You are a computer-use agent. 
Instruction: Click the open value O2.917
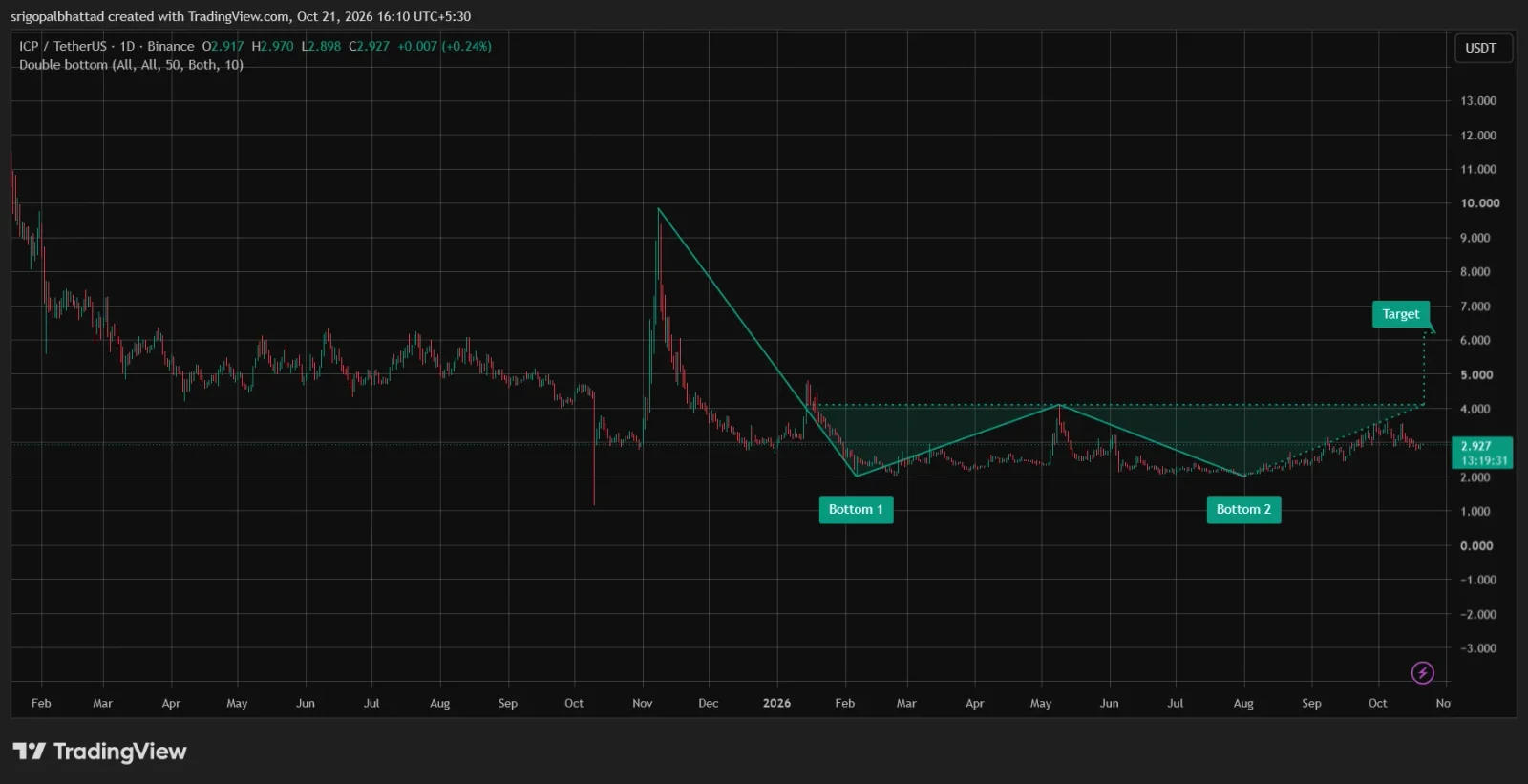tap(223, 46)
